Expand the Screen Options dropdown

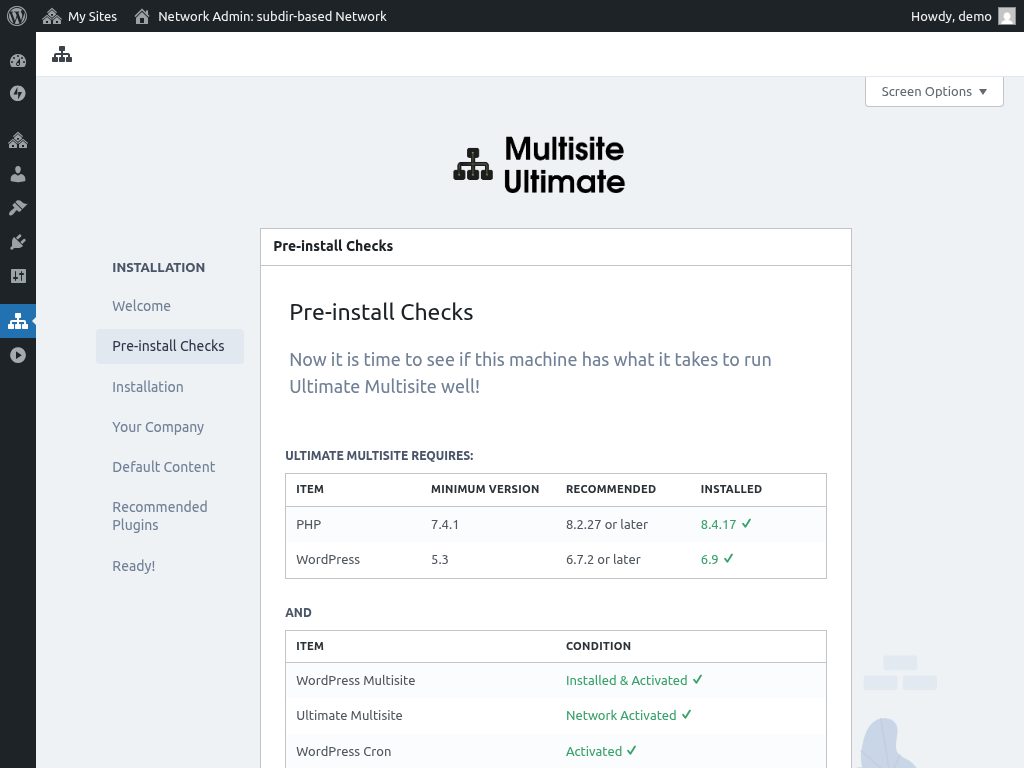click(934, 91)
